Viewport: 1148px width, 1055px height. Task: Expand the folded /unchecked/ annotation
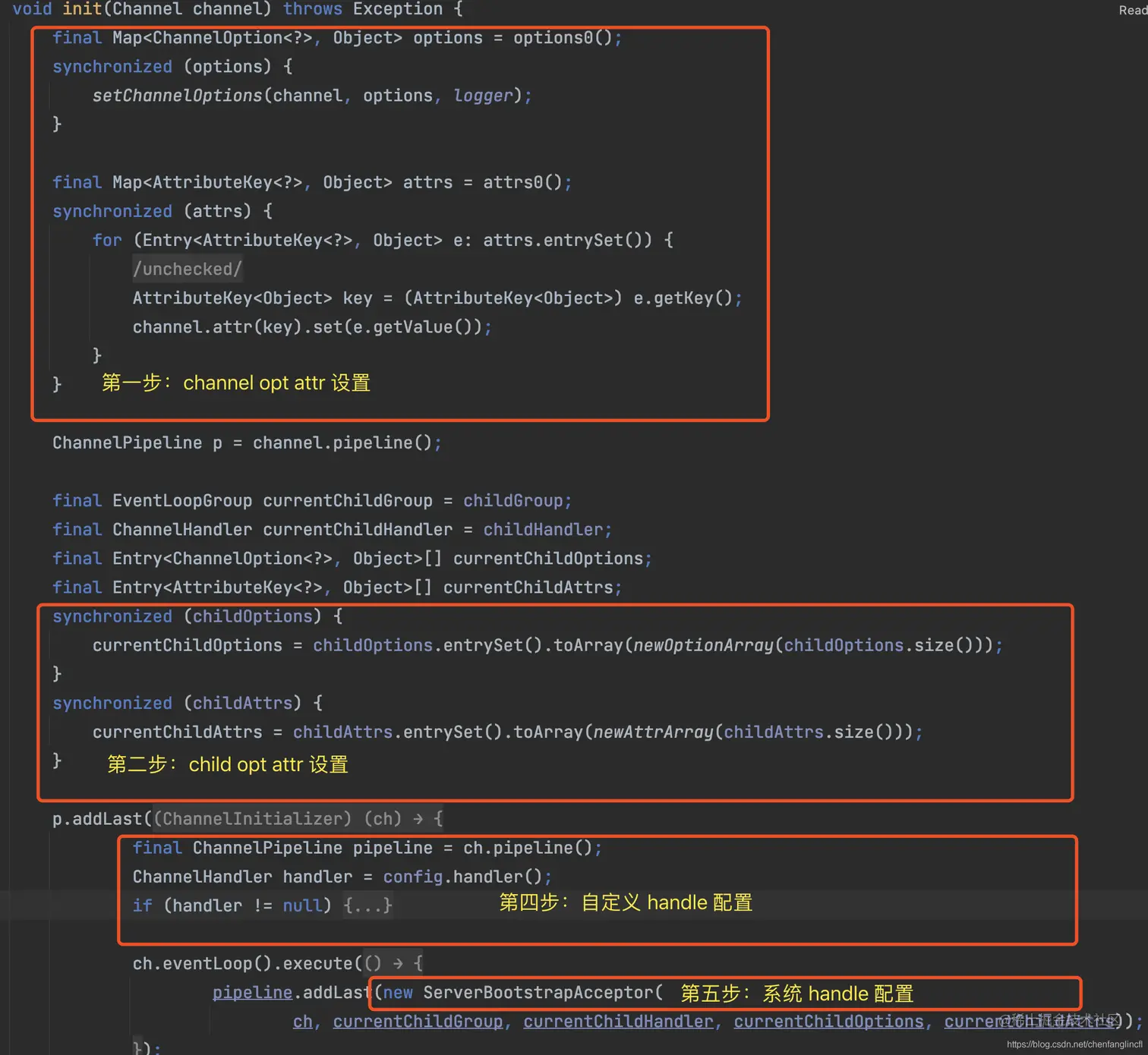tap(188, 269)
